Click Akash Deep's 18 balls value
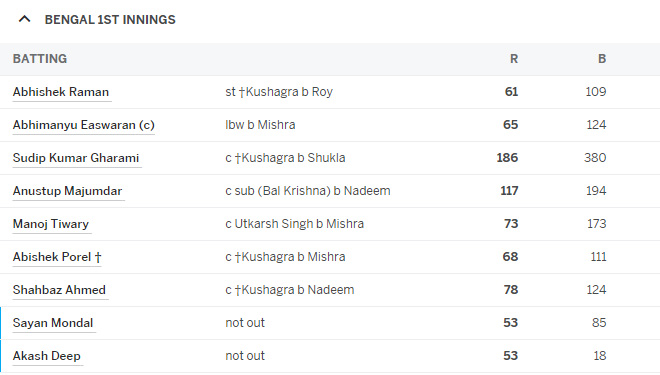Screen dimensions: 660x375 pyautogui.click(x=600, y=356)
